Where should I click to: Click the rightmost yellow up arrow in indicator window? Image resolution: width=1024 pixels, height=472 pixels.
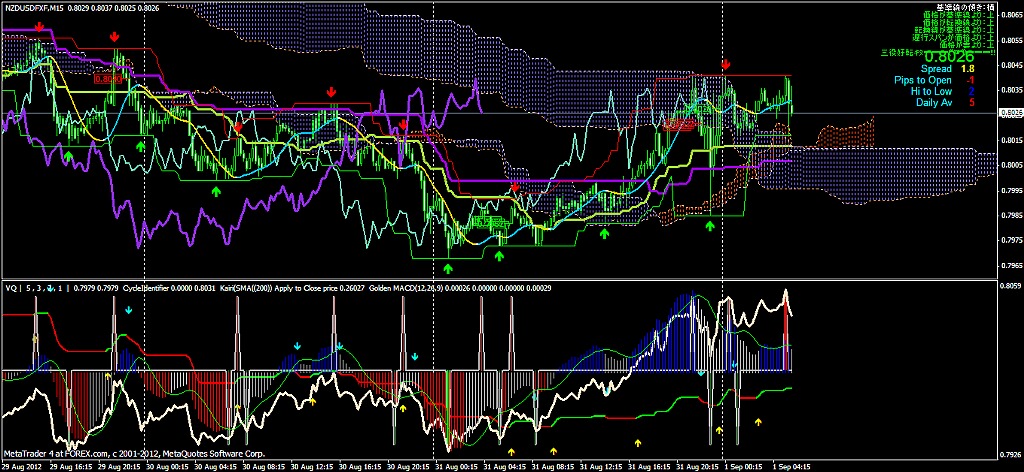coord(758,422)
